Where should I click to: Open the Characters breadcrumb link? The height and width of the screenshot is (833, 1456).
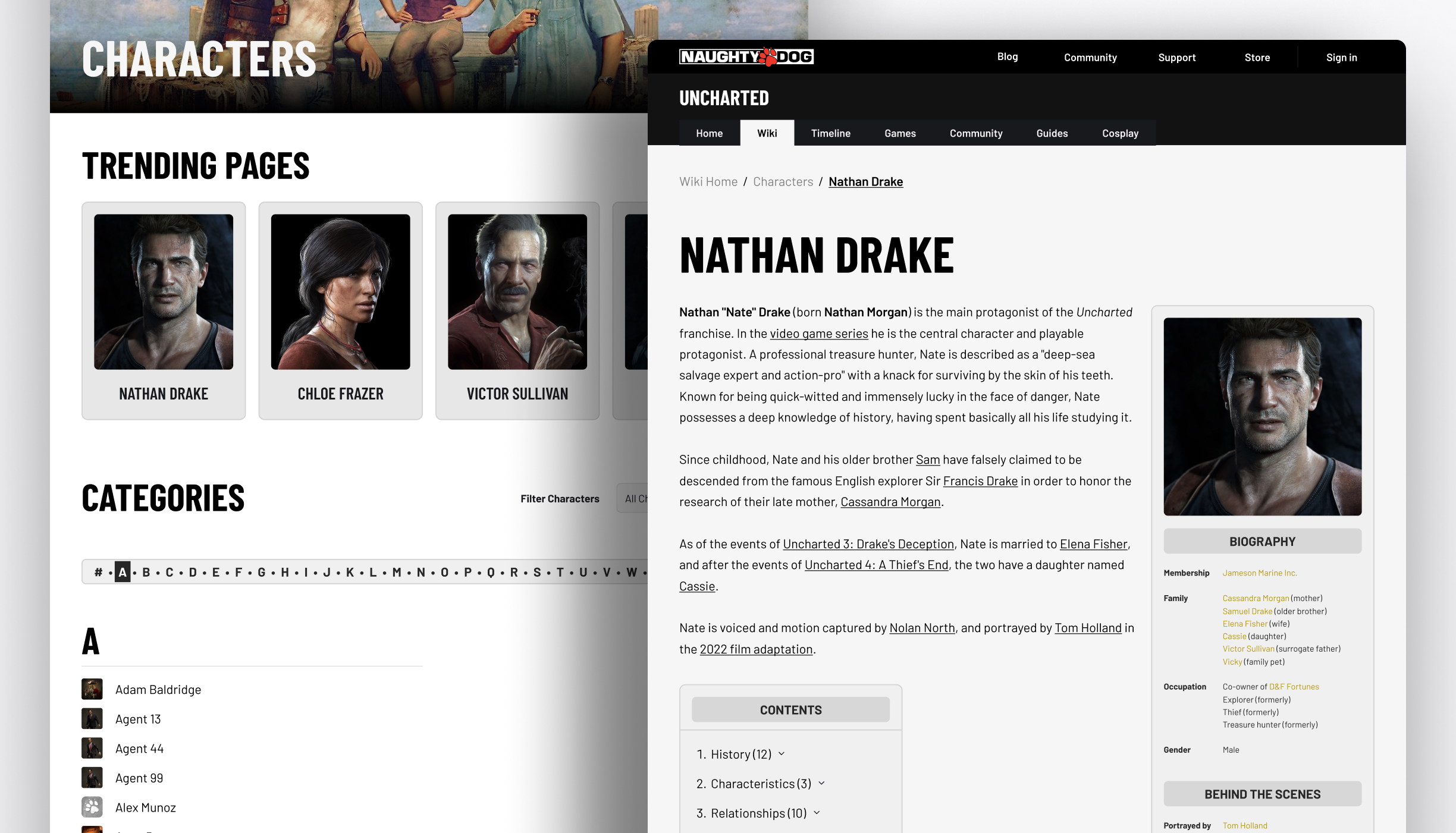point(783,182)
